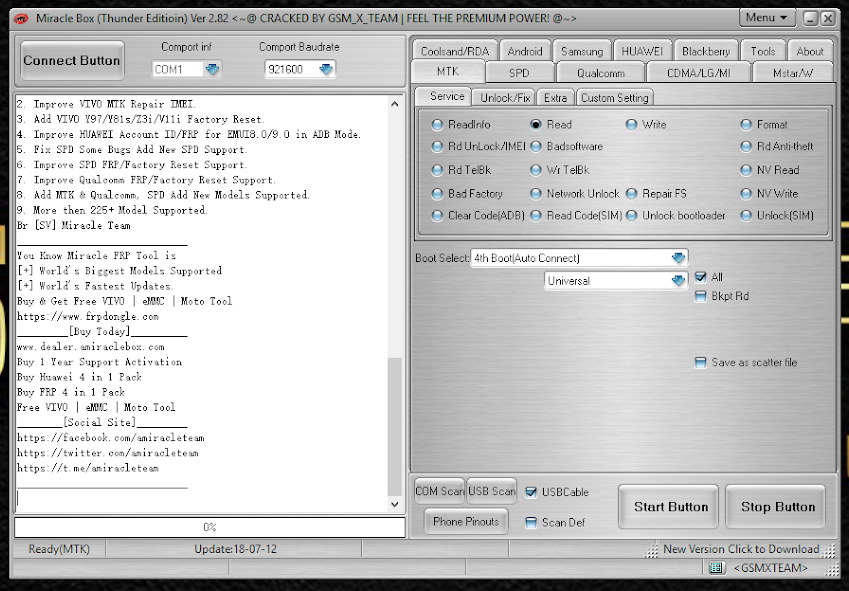
Task: Click the Miracle Box app logo icon
Action: 21,19
